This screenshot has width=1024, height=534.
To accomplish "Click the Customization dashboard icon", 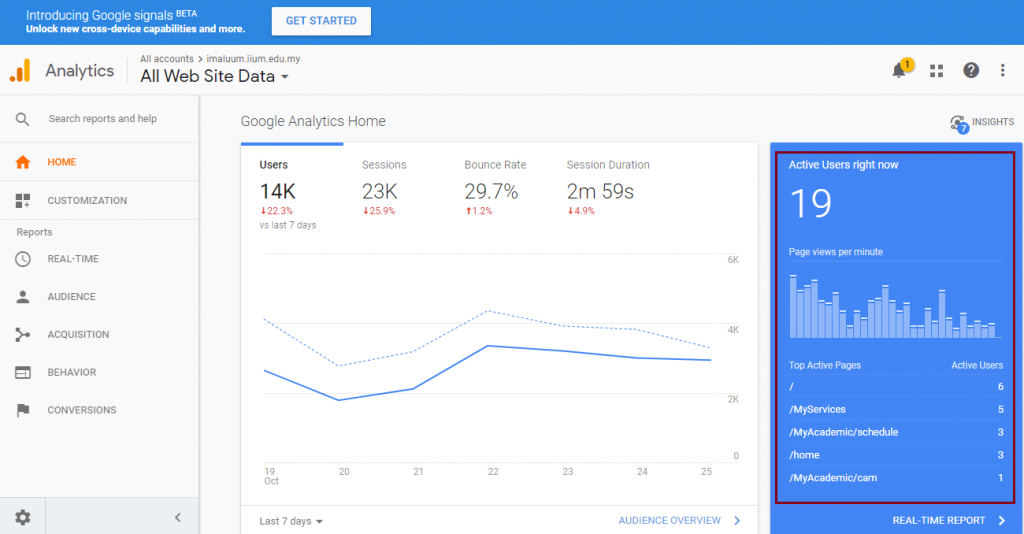I will click(x=23, y=200).
